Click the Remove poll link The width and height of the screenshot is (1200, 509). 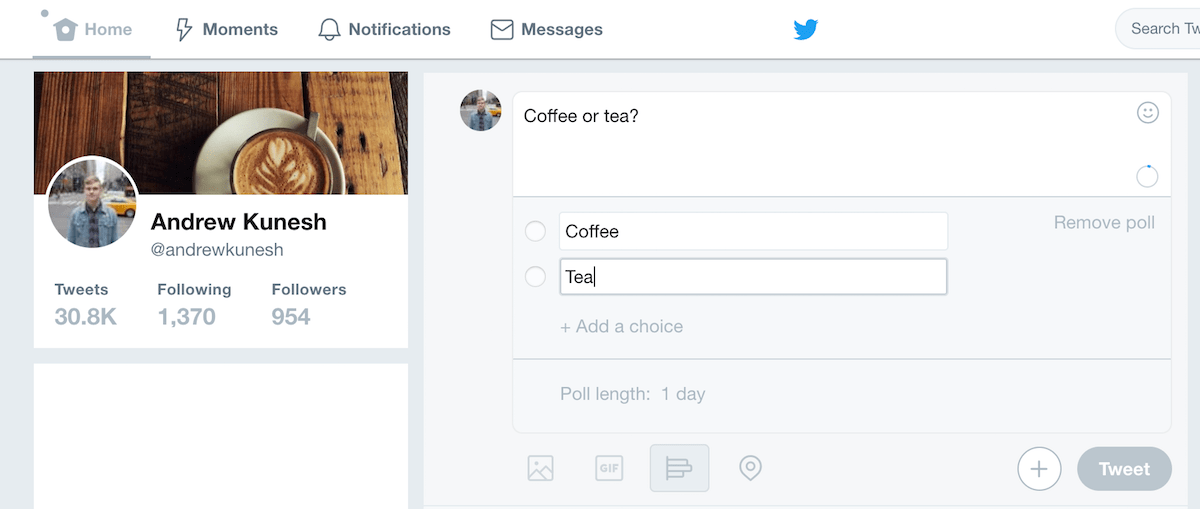[1104, 223]
